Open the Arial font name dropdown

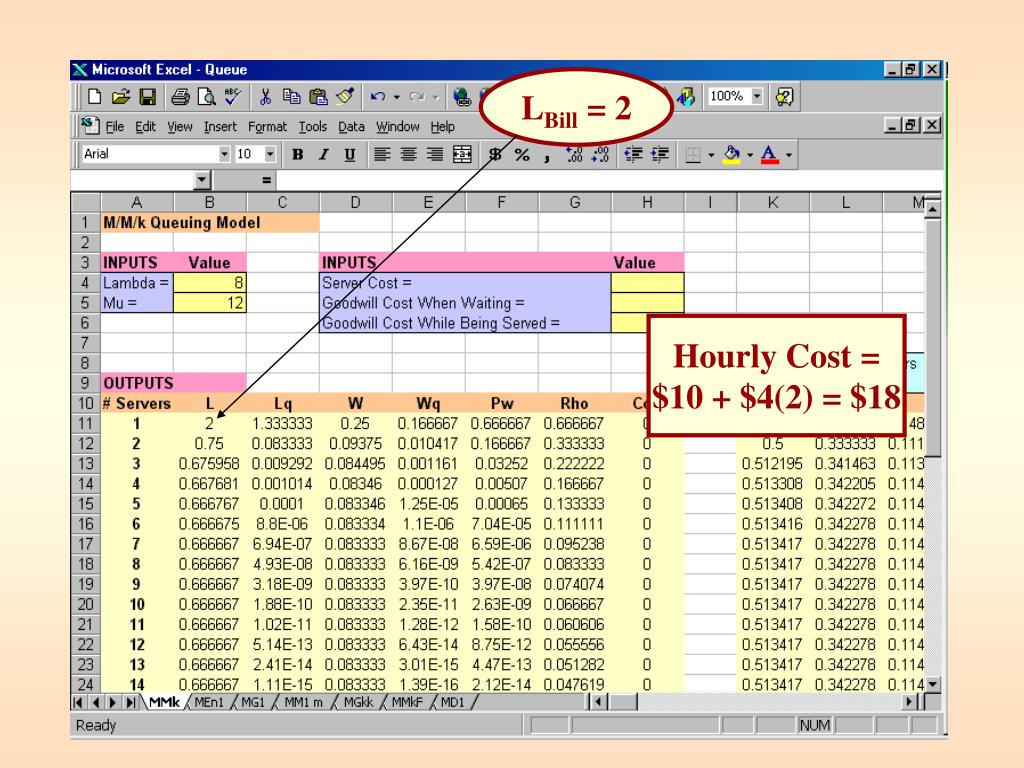(x=224, y=154)
